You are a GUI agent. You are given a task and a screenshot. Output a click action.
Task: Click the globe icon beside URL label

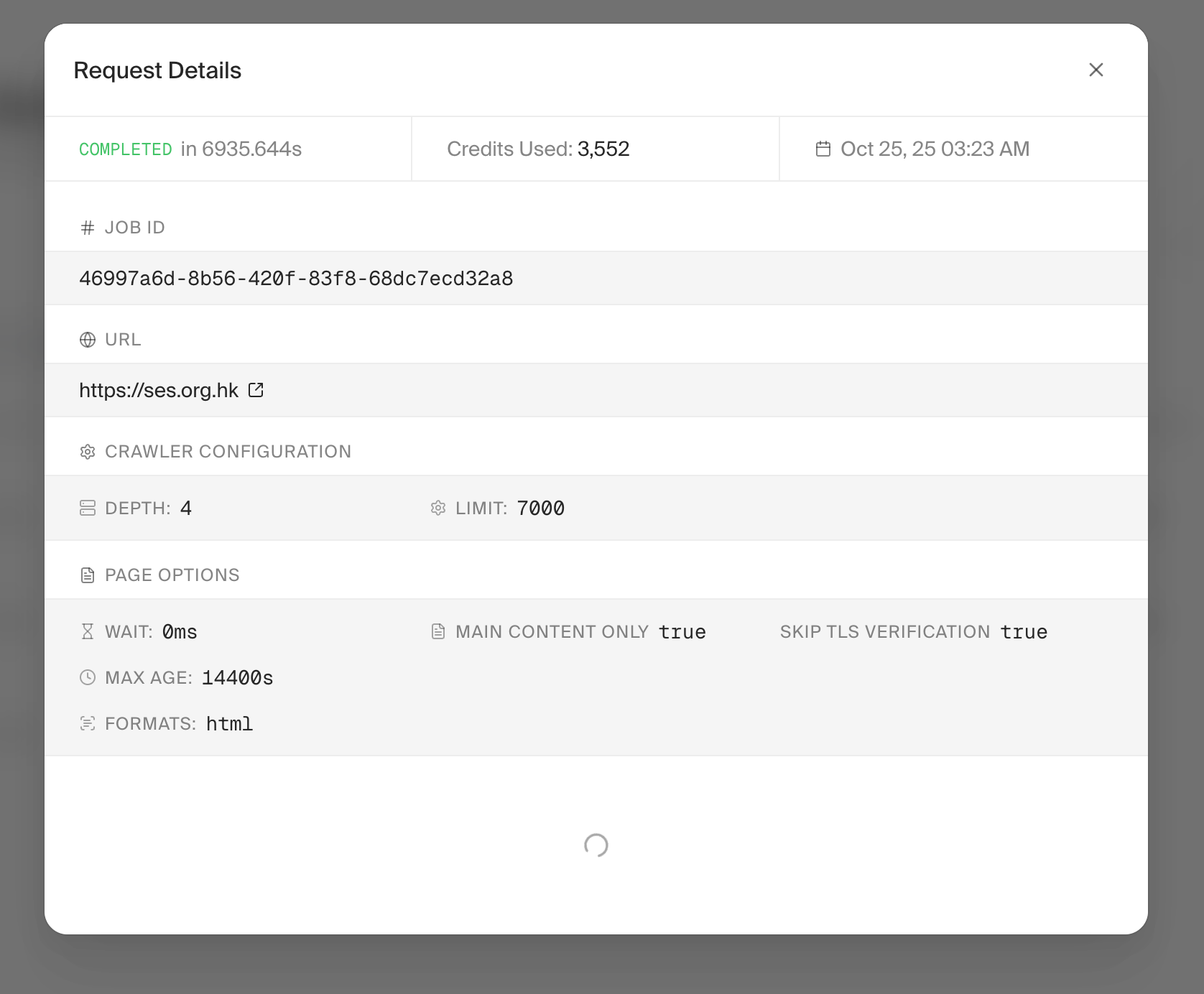pos(88,340)
